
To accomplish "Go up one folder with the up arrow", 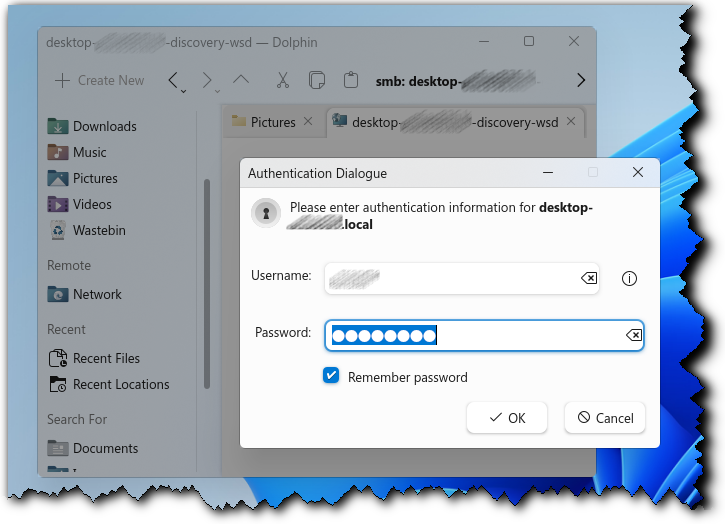I will click(x=241, y=80).
